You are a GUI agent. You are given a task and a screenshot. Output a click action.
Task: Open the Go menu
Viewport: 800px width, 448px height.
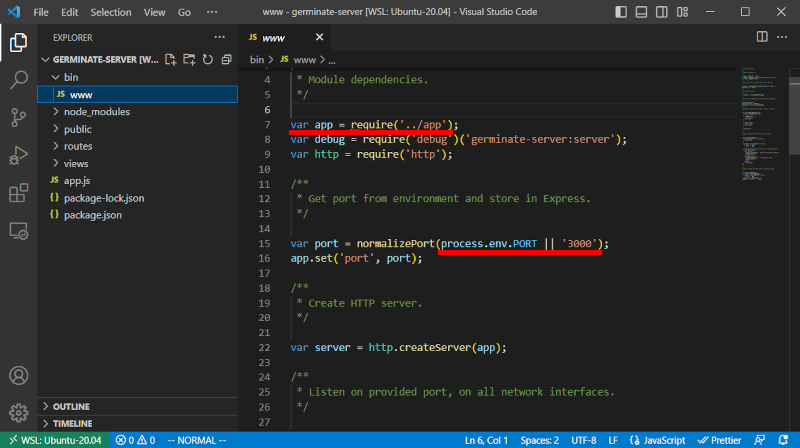coord(184,12)
